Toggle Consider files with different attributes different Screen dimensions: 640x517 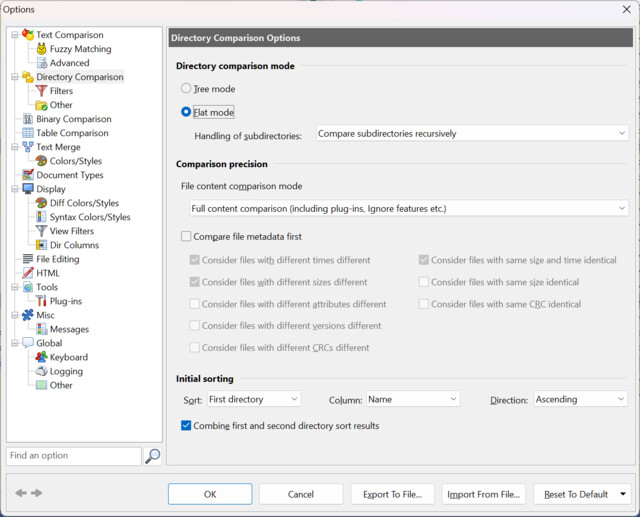pos(195,304)
